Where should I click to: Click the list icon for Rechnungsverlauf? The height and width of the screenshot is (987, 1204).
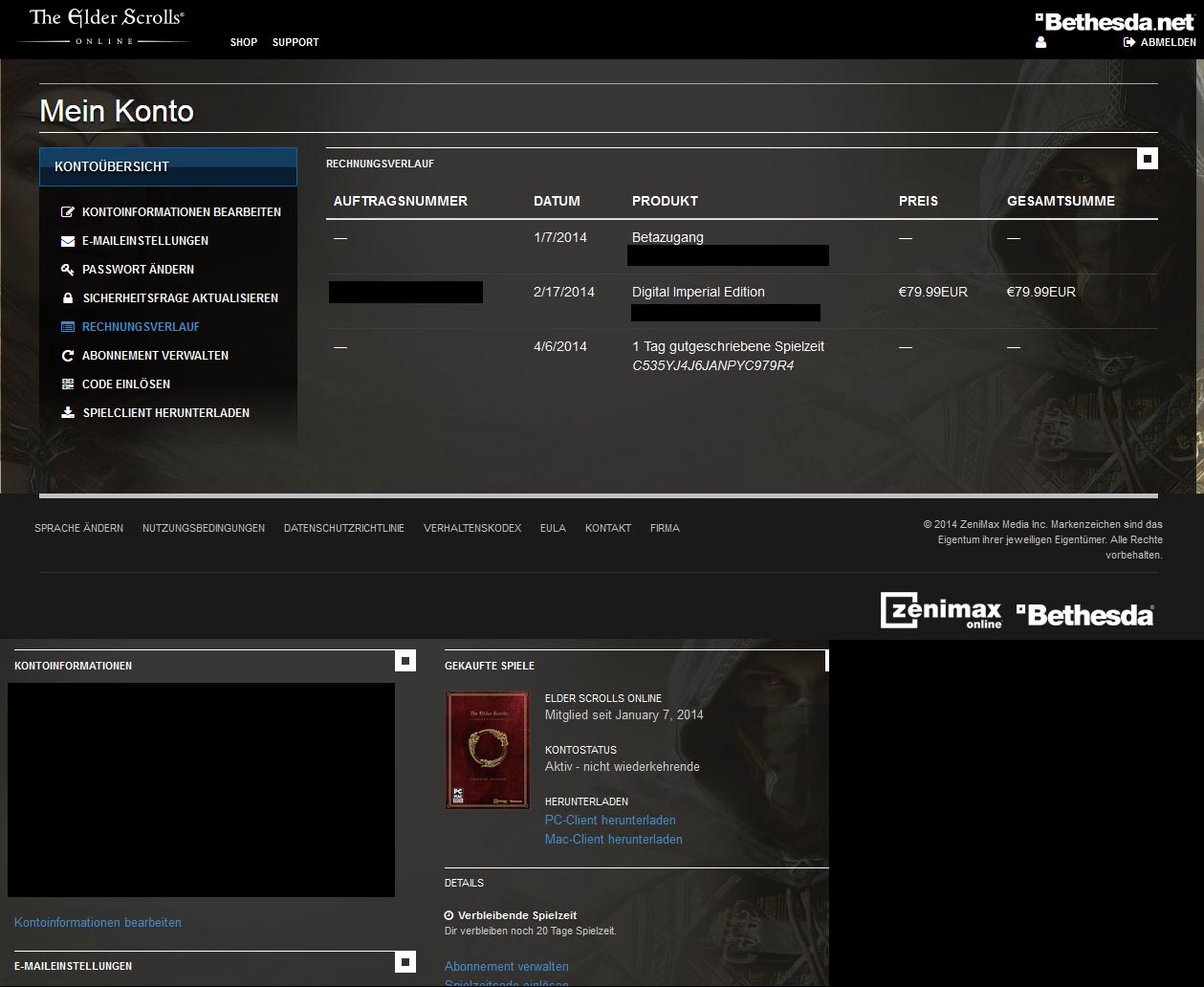pyautogui.click(x=67, y=327)
